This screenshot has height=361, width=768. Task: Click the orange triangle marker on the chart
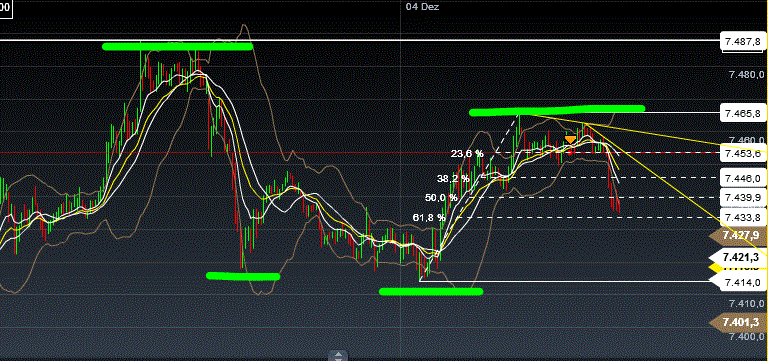570,140
